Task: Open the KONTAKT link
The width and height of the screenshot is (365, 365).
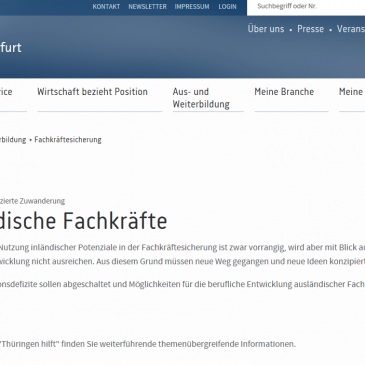Action: pos(106,7)
